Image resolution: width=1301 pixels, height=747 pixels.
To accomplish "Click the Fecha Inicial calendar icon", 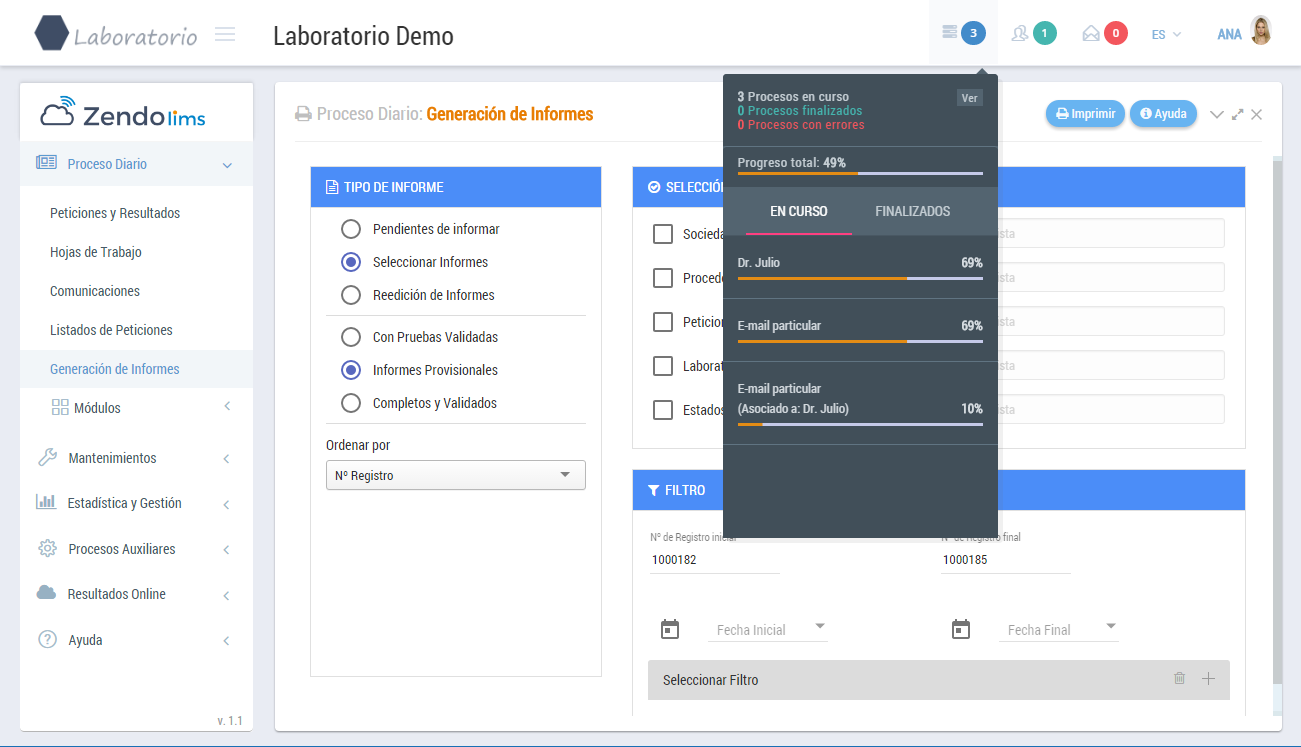I will click(670, 629).
